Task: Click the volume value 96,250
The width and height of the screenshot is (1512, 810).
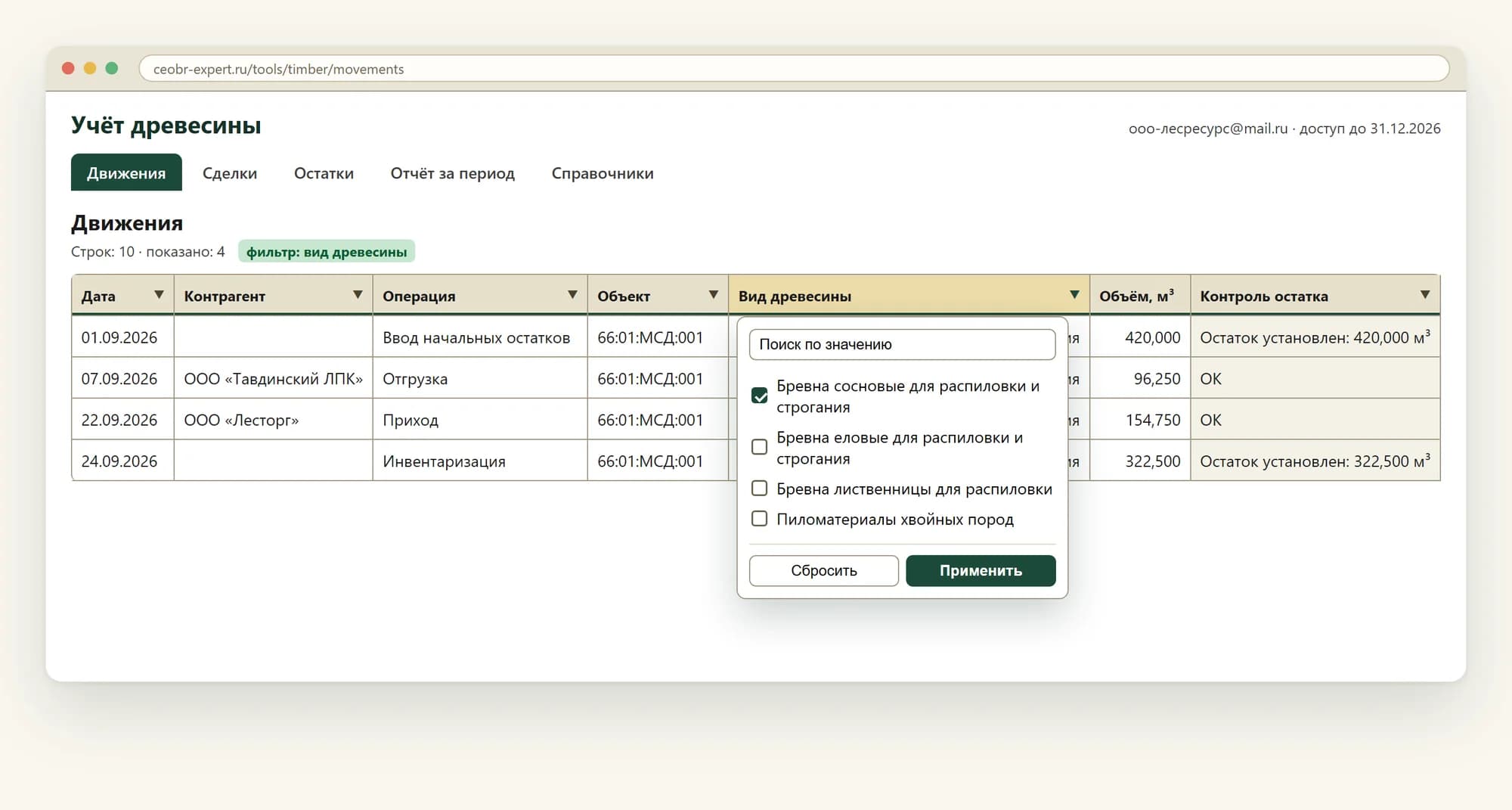Action: (1157, 378)
